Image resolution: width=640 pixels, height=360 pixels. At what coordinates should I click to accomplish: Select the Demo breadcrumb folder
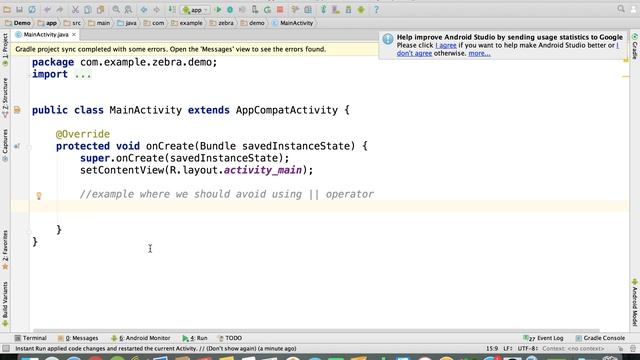(x=18, y=23)
